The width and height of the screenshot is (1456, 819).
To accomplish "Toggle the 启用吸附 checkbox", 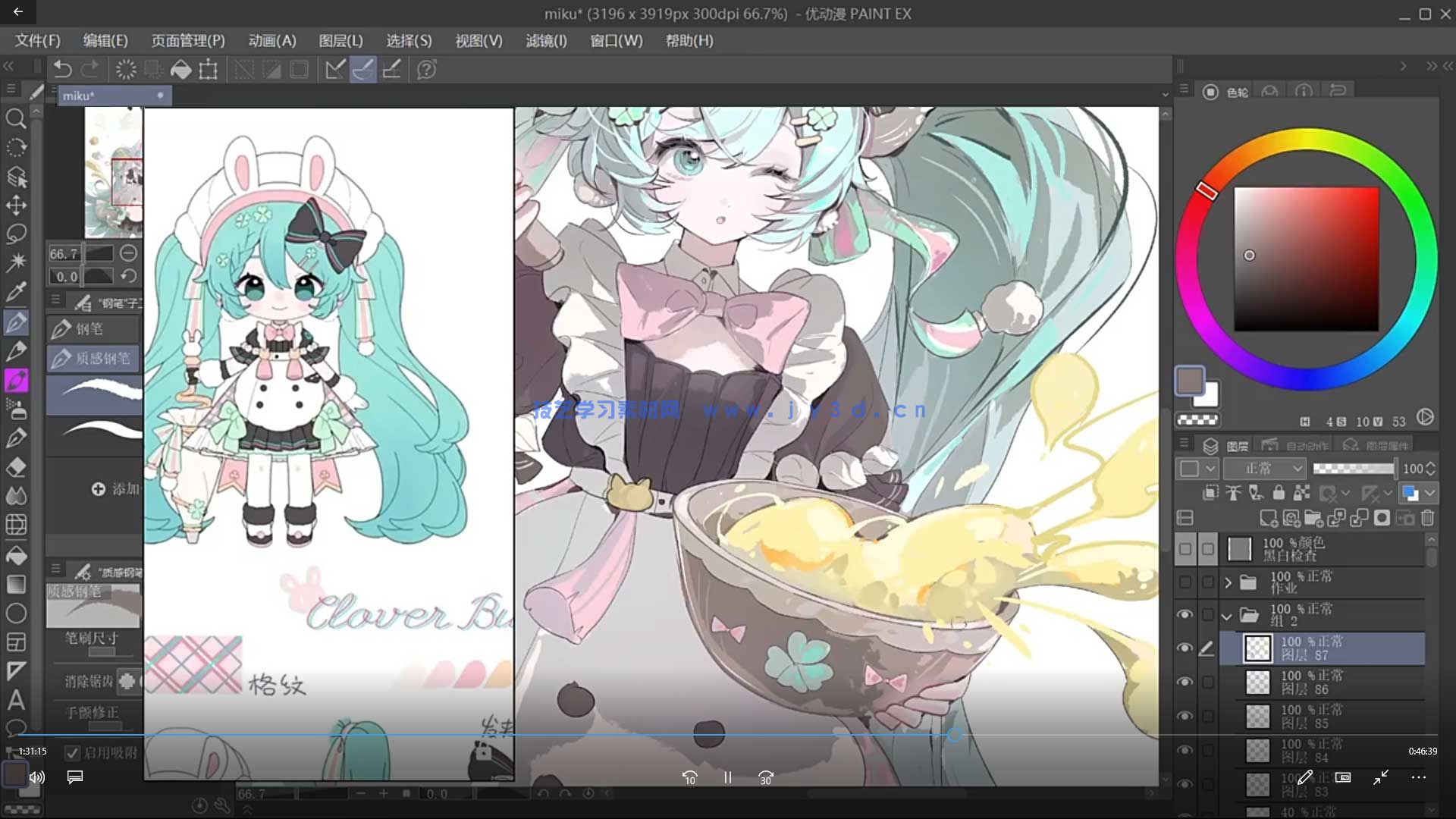I will click(72, 752).
